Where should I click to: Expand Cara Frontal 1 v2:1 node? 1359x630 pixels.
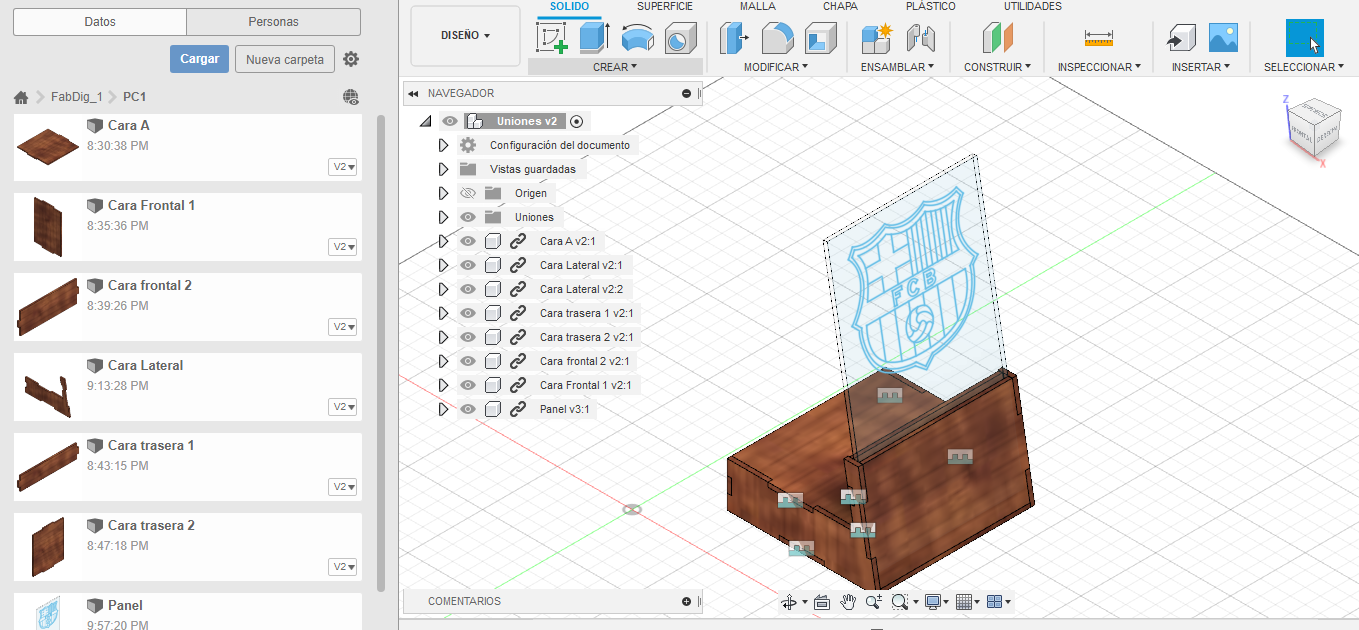click(x=443, y=385)
